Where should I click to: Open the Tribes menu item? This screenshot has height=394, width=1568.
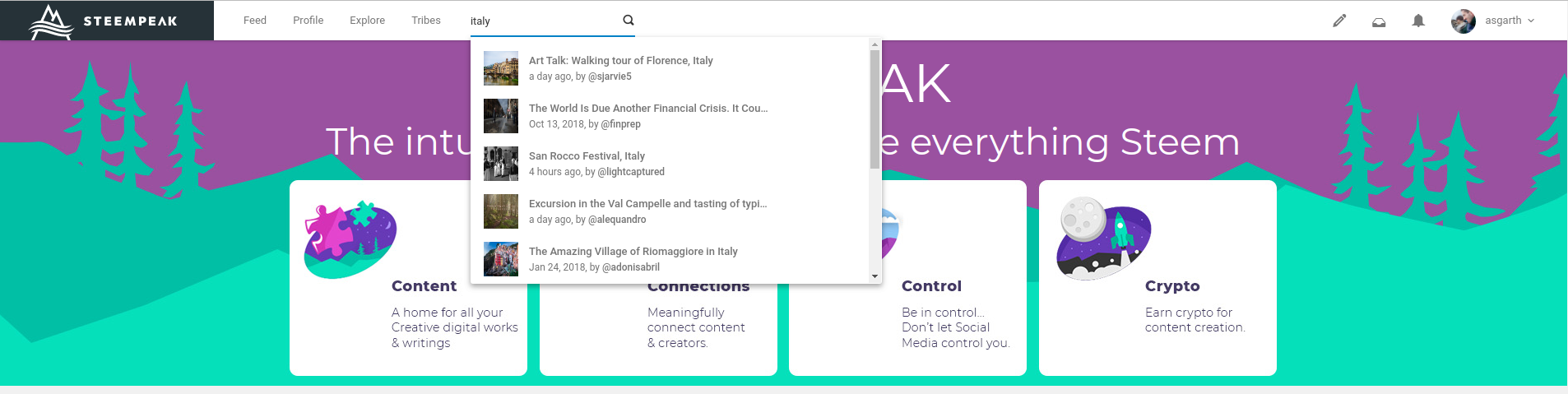pos(426,21)
